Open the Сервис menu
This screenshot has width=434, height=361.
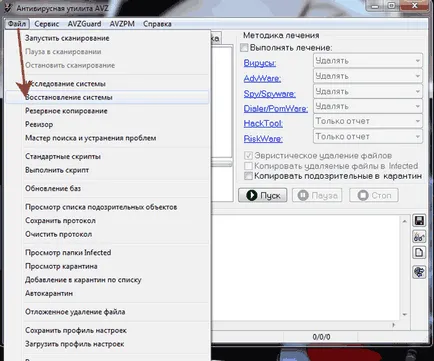[x=47, y=24]
